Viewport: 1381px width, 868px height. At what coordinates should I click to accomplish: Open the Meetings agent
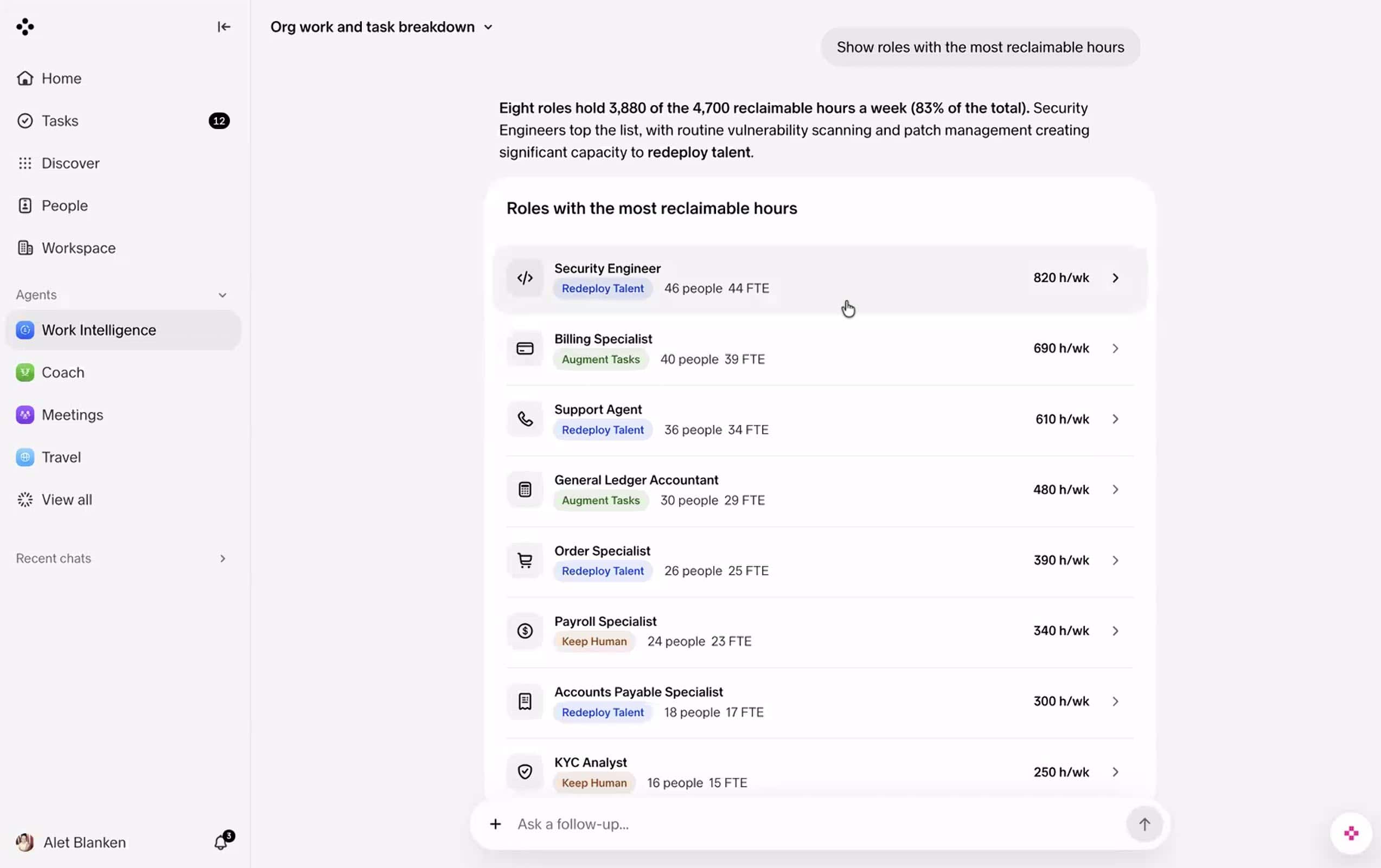pyautogui.click(x=123, y=415)
